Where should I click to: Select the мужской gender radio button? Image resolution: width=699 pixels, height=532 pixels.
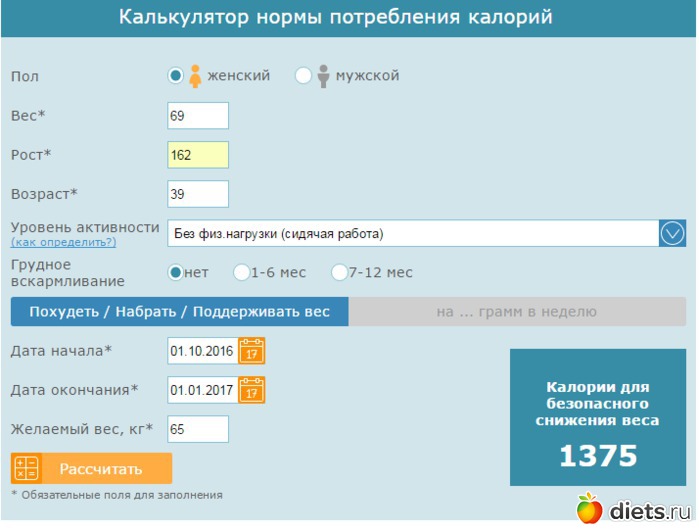coord(304,76)
